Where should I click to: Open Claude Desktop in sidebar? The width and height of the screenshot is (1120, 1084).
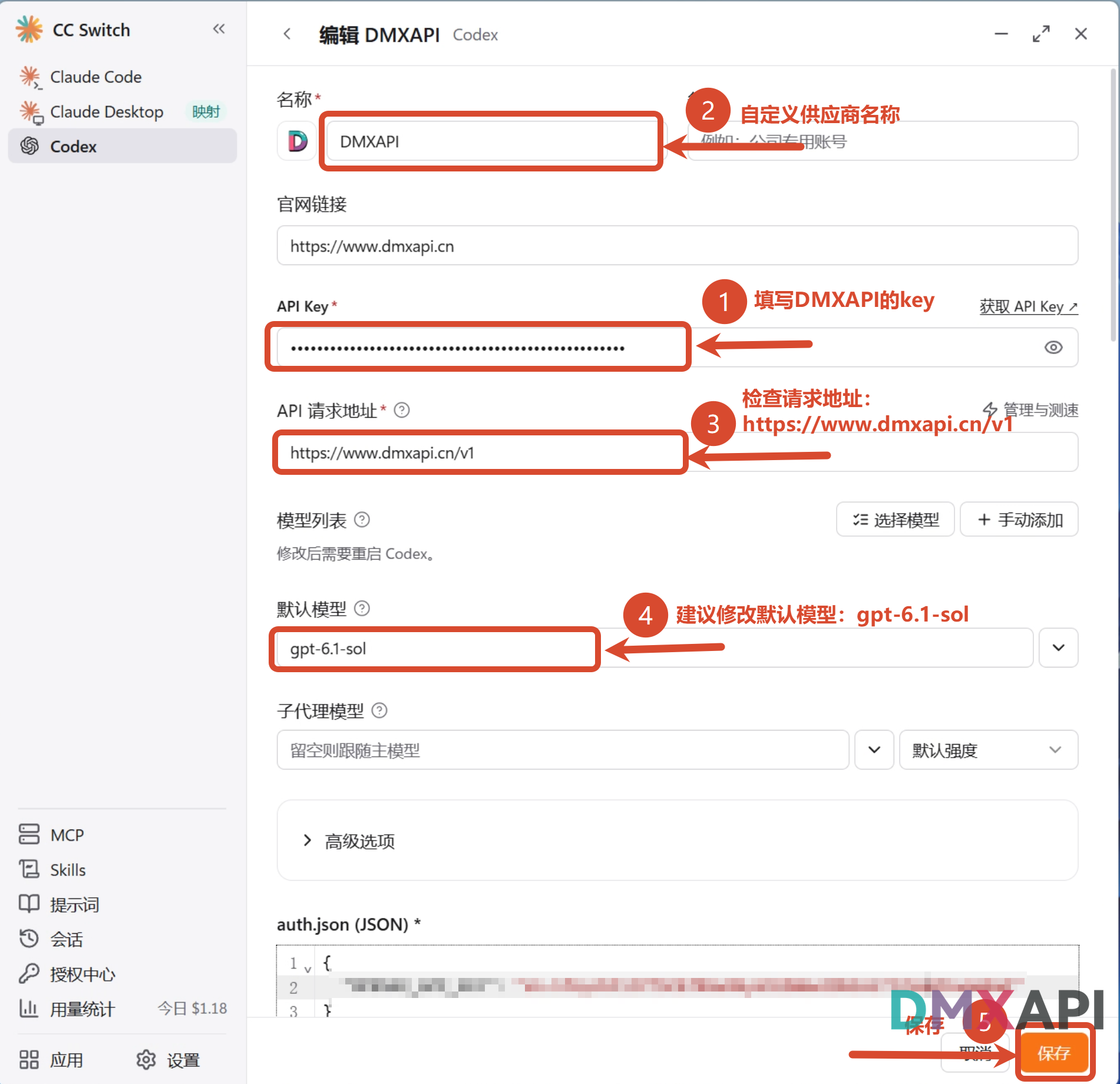123,112
